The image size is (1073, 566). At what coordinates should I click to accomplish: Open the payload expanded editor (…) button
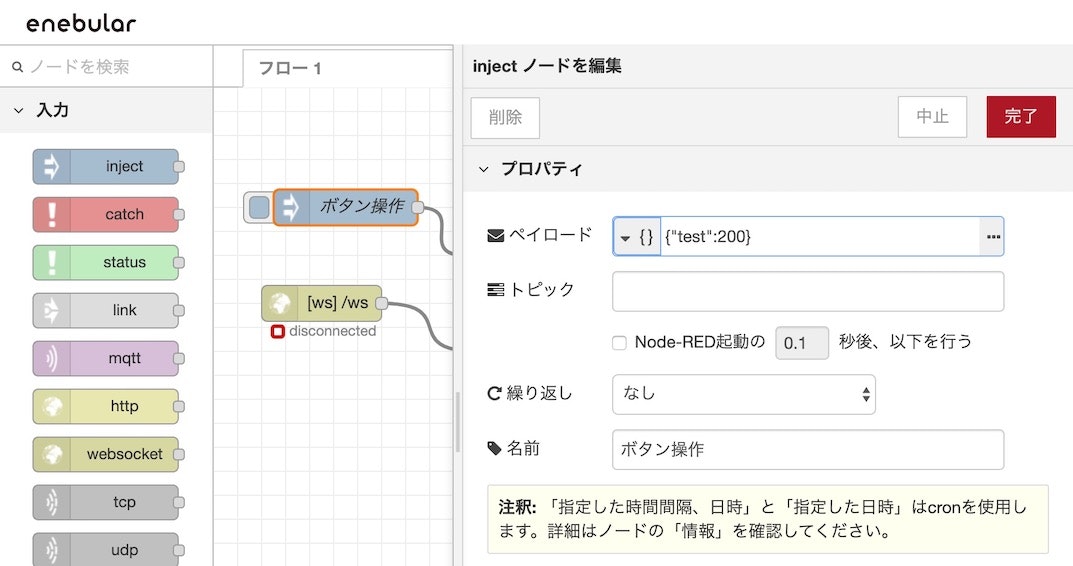click(992, 237)
